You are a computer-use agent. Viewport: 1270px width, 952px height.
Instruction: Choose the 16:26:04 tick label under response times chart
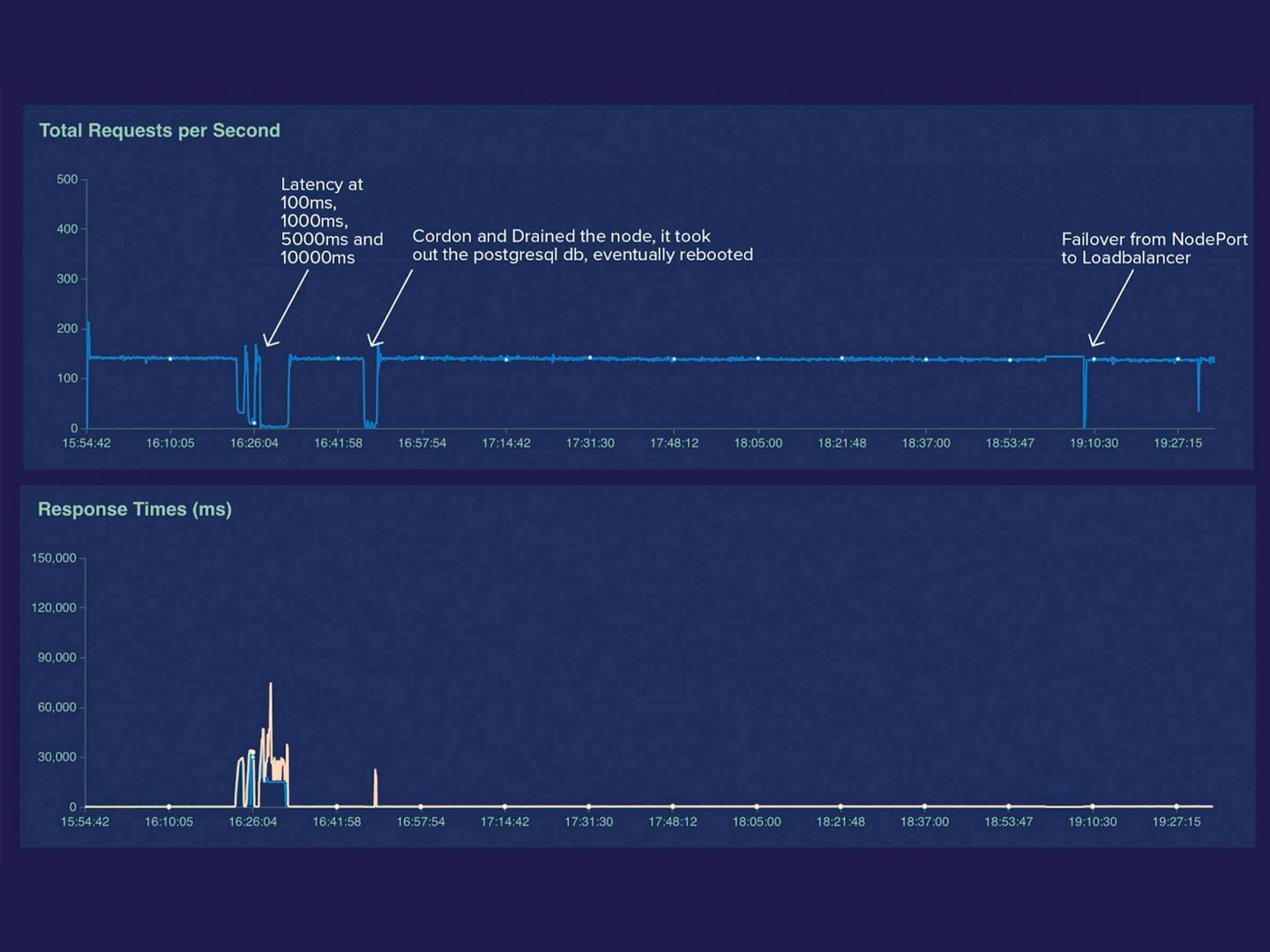pyautogui.click(x=253, y=822)
